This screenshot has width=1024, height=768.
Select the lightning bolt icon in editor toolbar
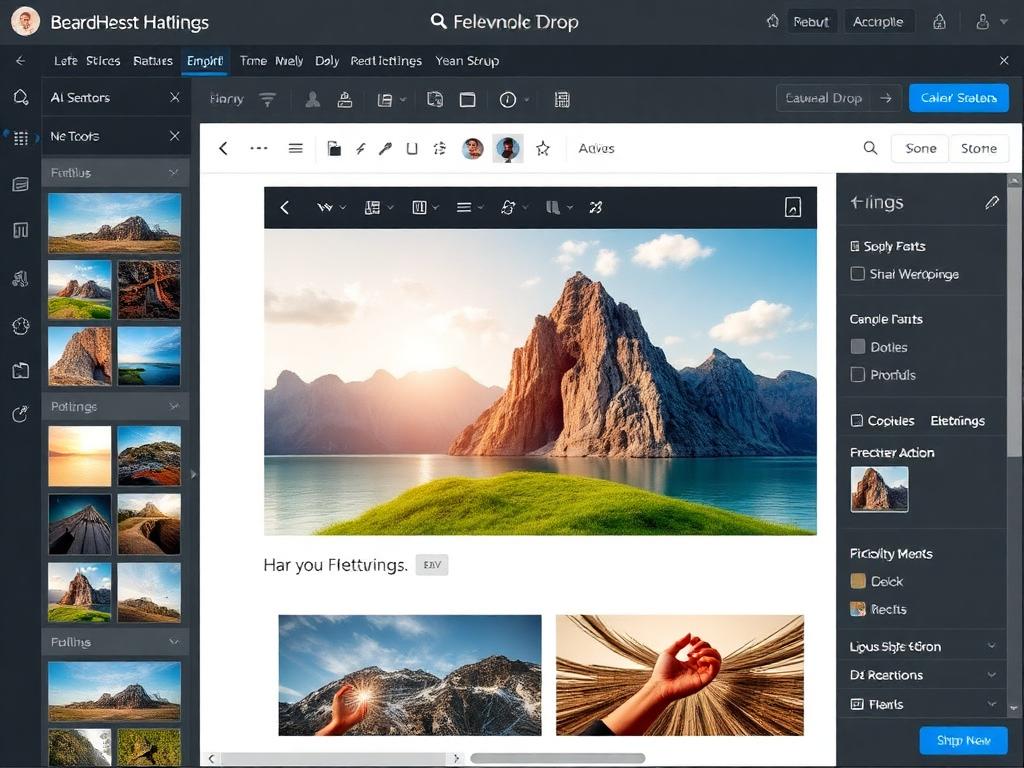360,149
